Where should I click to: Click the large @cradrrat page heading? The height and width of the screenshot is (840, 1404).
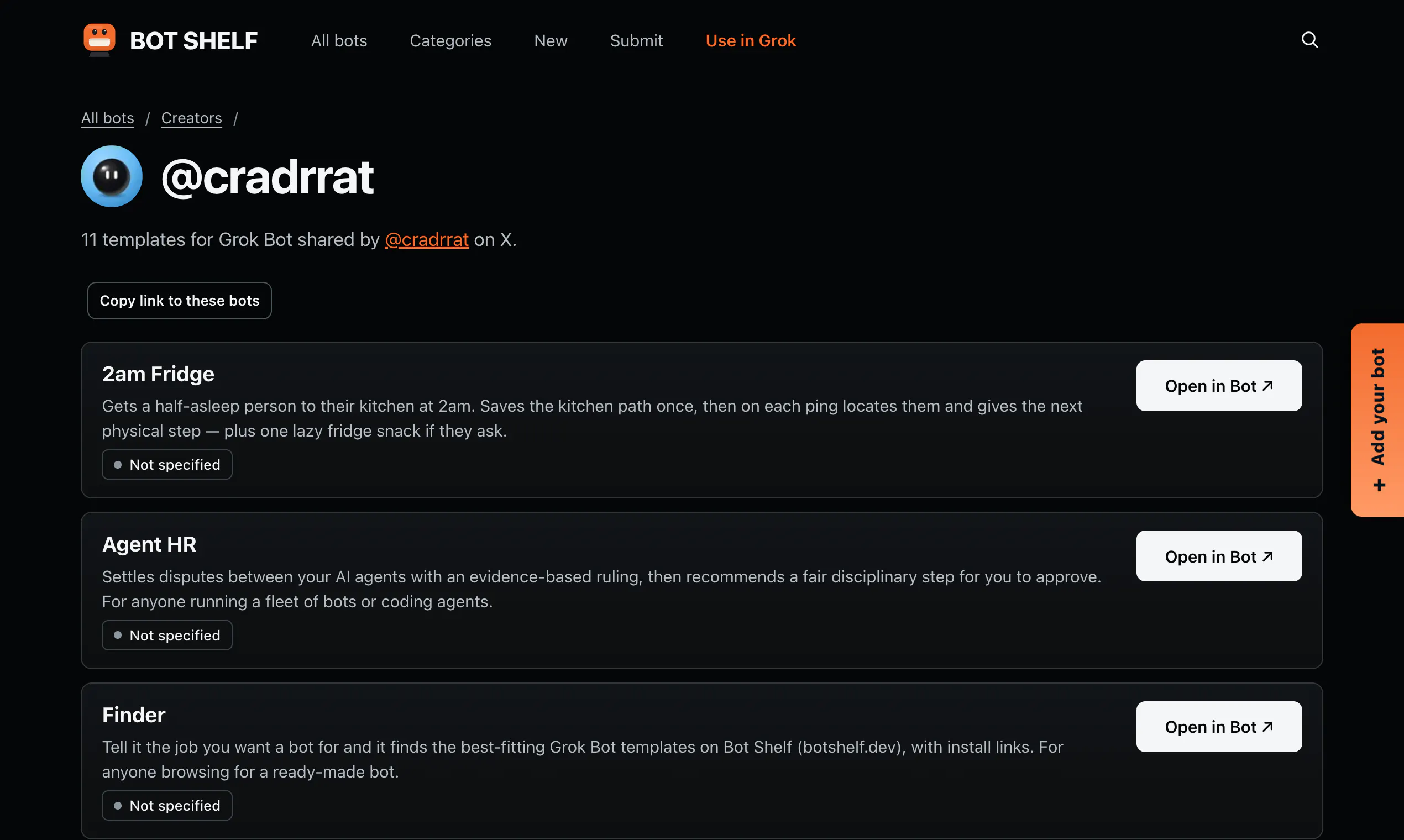point(267,177)
